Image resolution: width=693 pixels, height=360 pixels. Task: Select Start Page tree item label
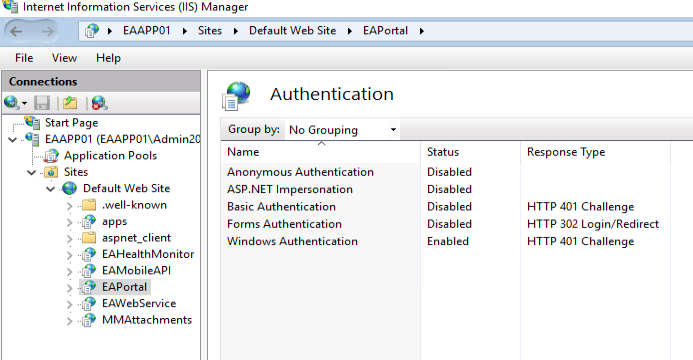pos(72,123)
